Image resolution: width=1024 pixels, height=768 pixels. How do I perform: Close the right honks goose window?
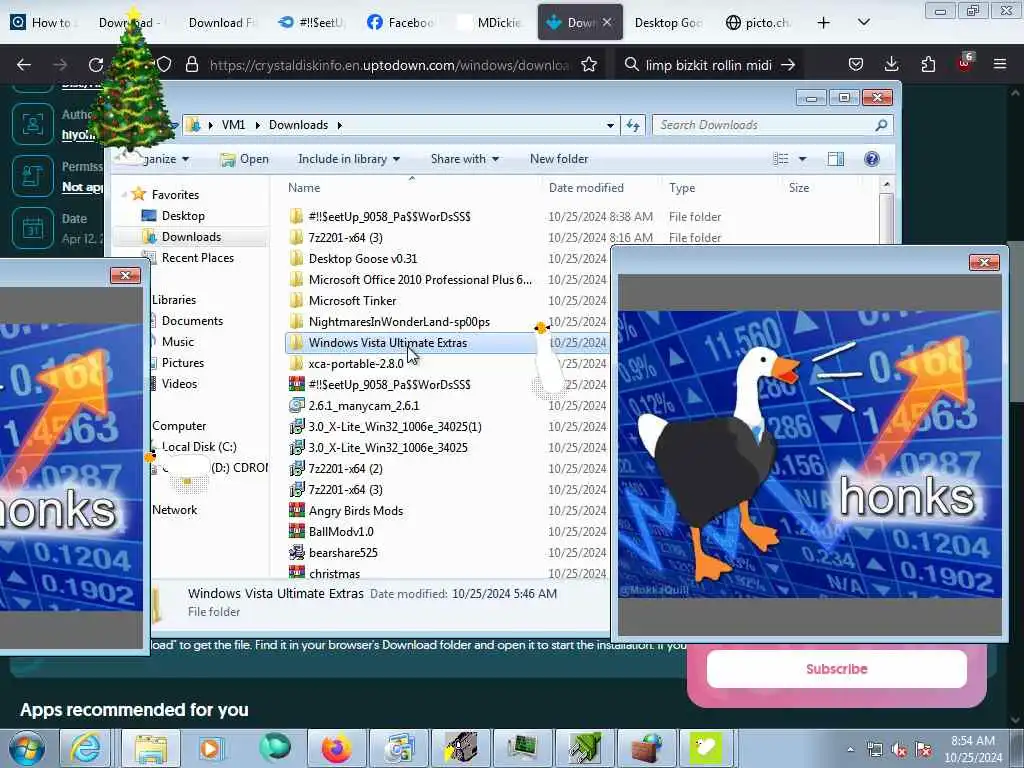[984, 262]
